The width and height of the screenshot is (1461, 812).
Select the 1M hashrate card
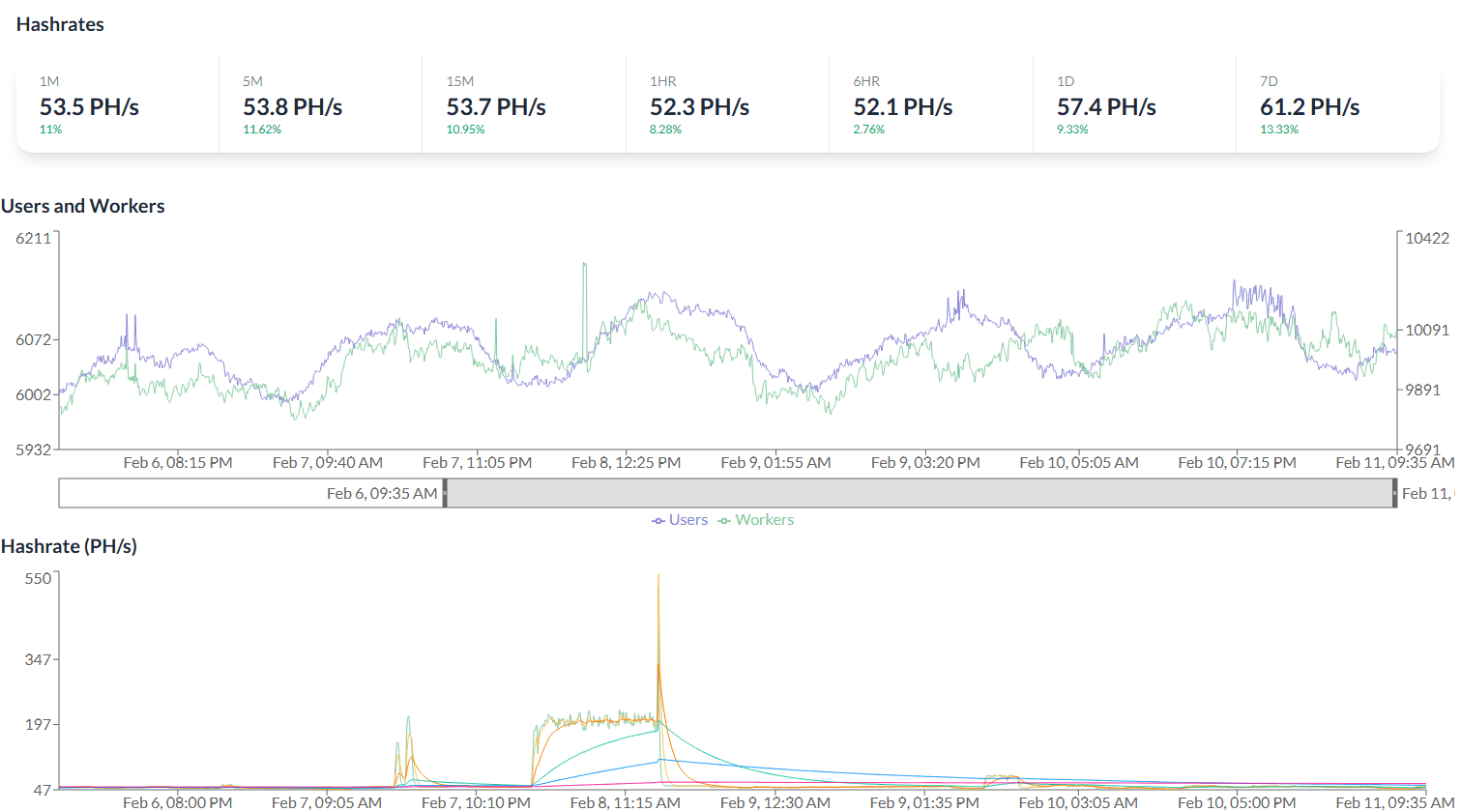tap(117, 104)
